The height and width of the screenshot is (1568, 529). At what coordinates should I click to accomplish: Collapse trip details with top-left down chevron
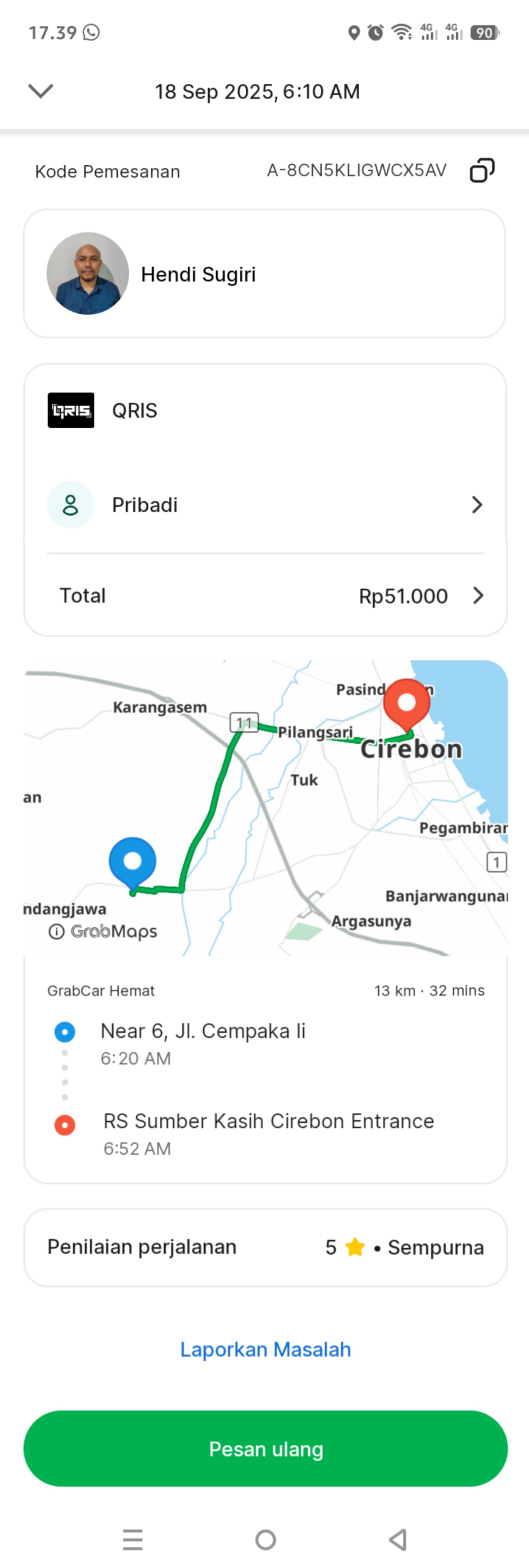point(41,91)
